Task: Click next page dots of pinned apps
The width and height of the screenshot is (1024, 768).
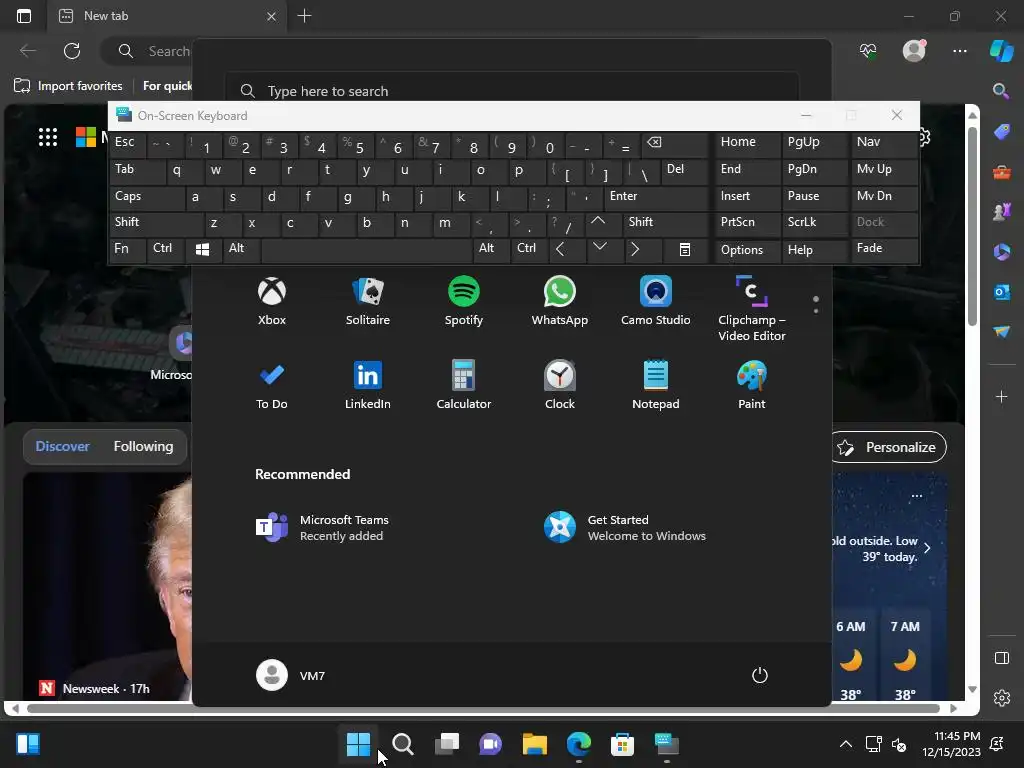Action: pos(816,305)
